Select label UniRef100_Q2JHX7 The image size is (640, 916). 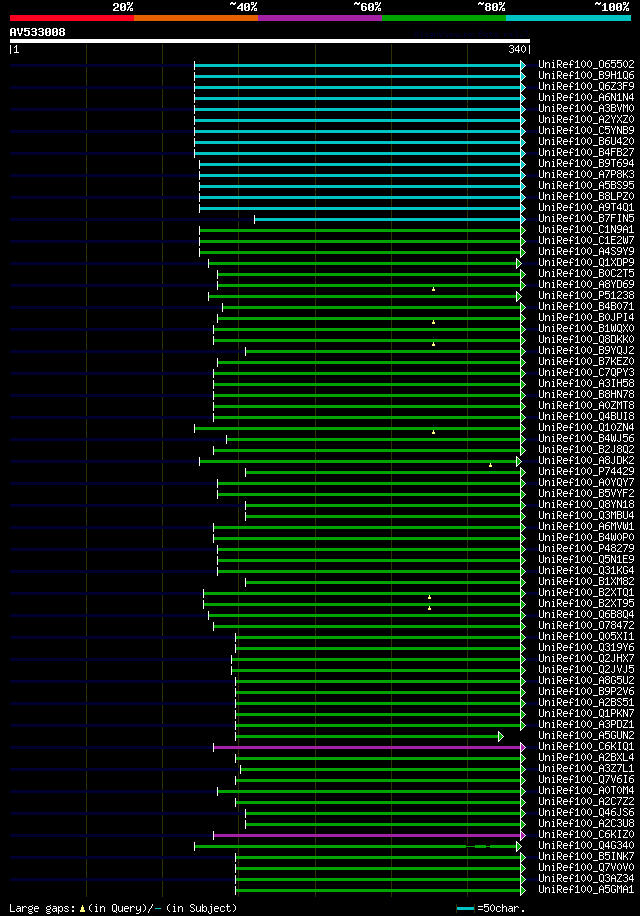pyautogui.click(x=586, y=658)
